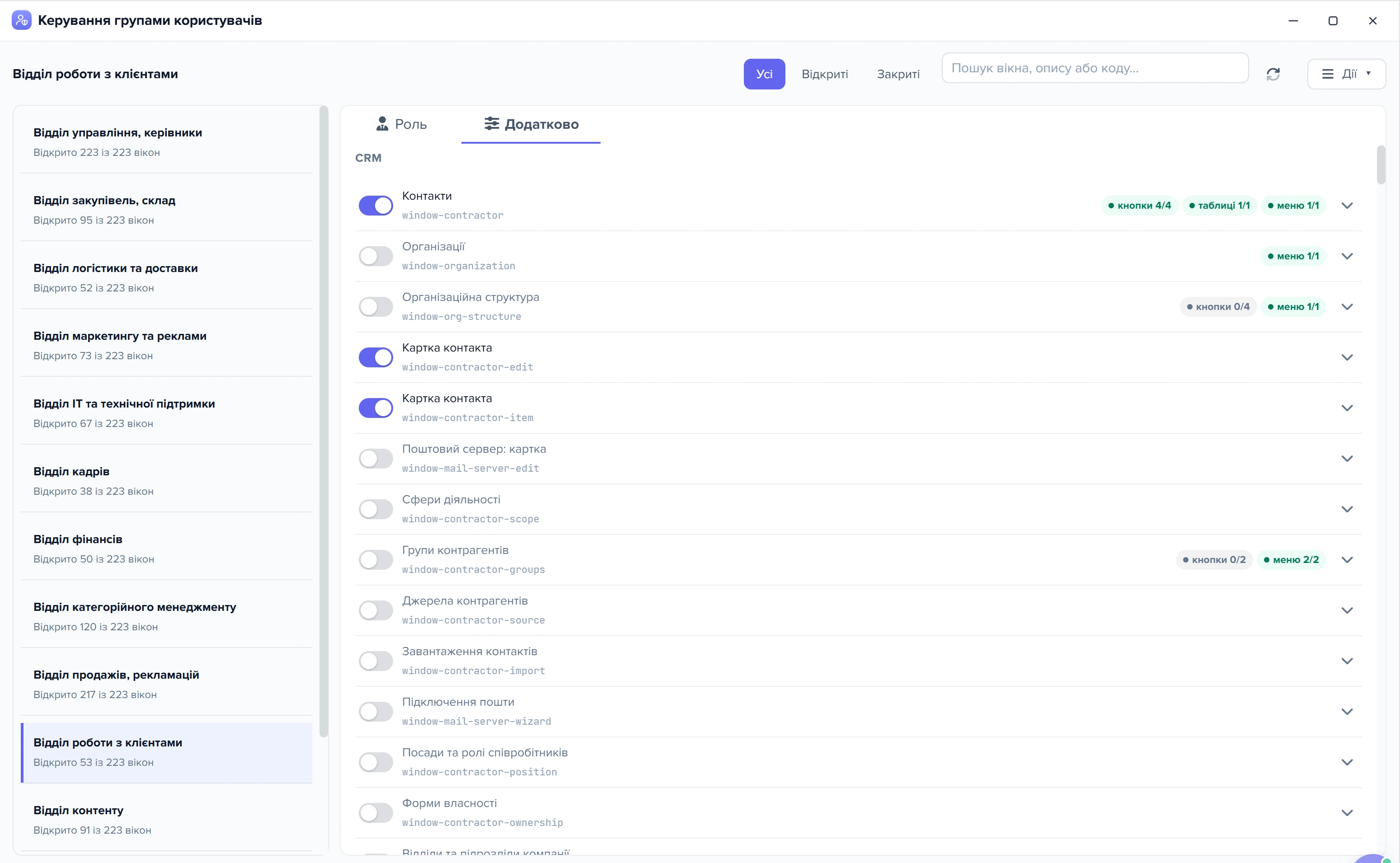The width and height of the screenshot is (1400, 863).
Task: Select the Додатково tab
Action: [x=531, y=124]
